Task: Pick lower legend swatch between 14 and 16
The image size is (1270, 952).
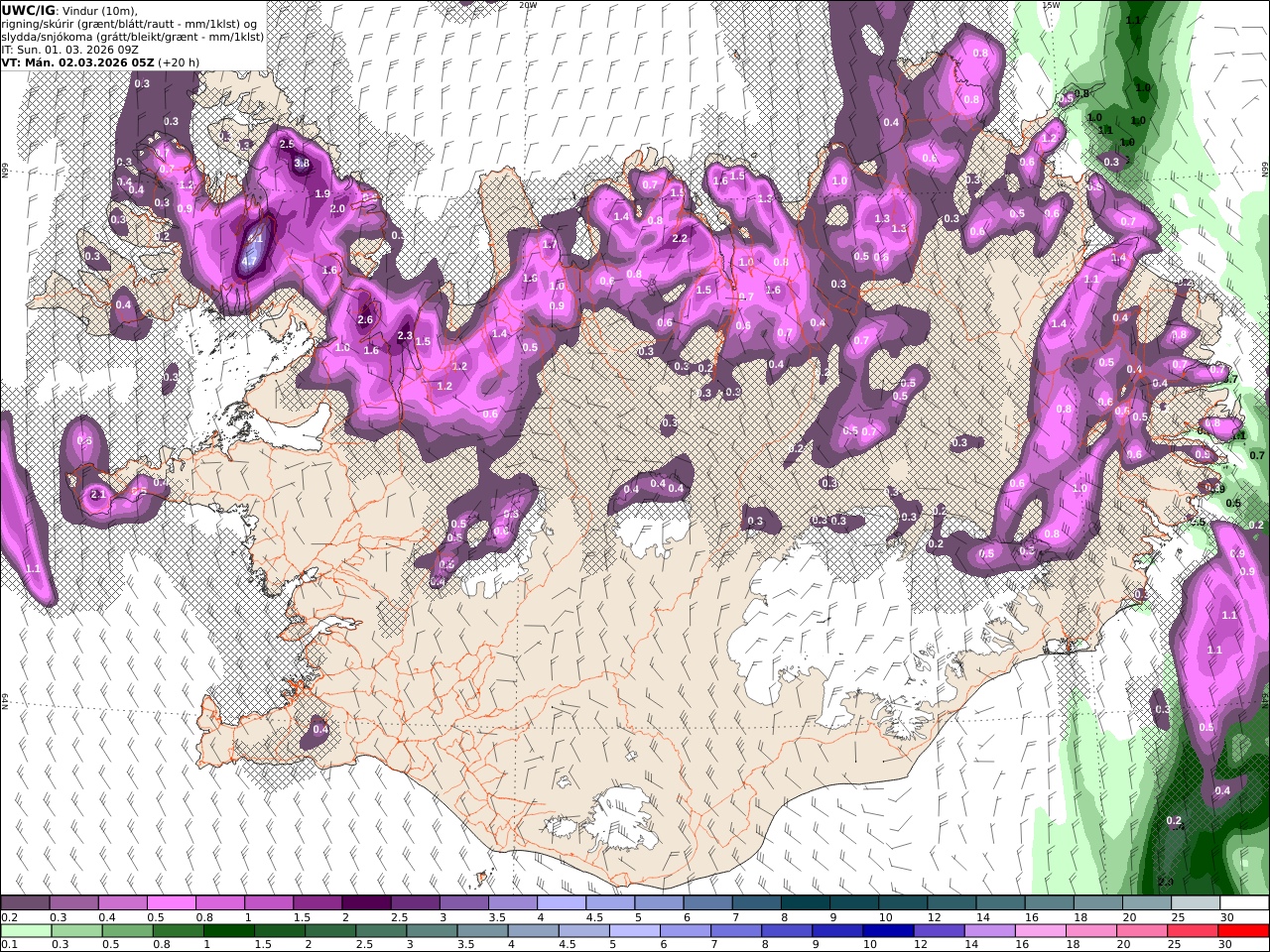Action: (x=988, y=931)
